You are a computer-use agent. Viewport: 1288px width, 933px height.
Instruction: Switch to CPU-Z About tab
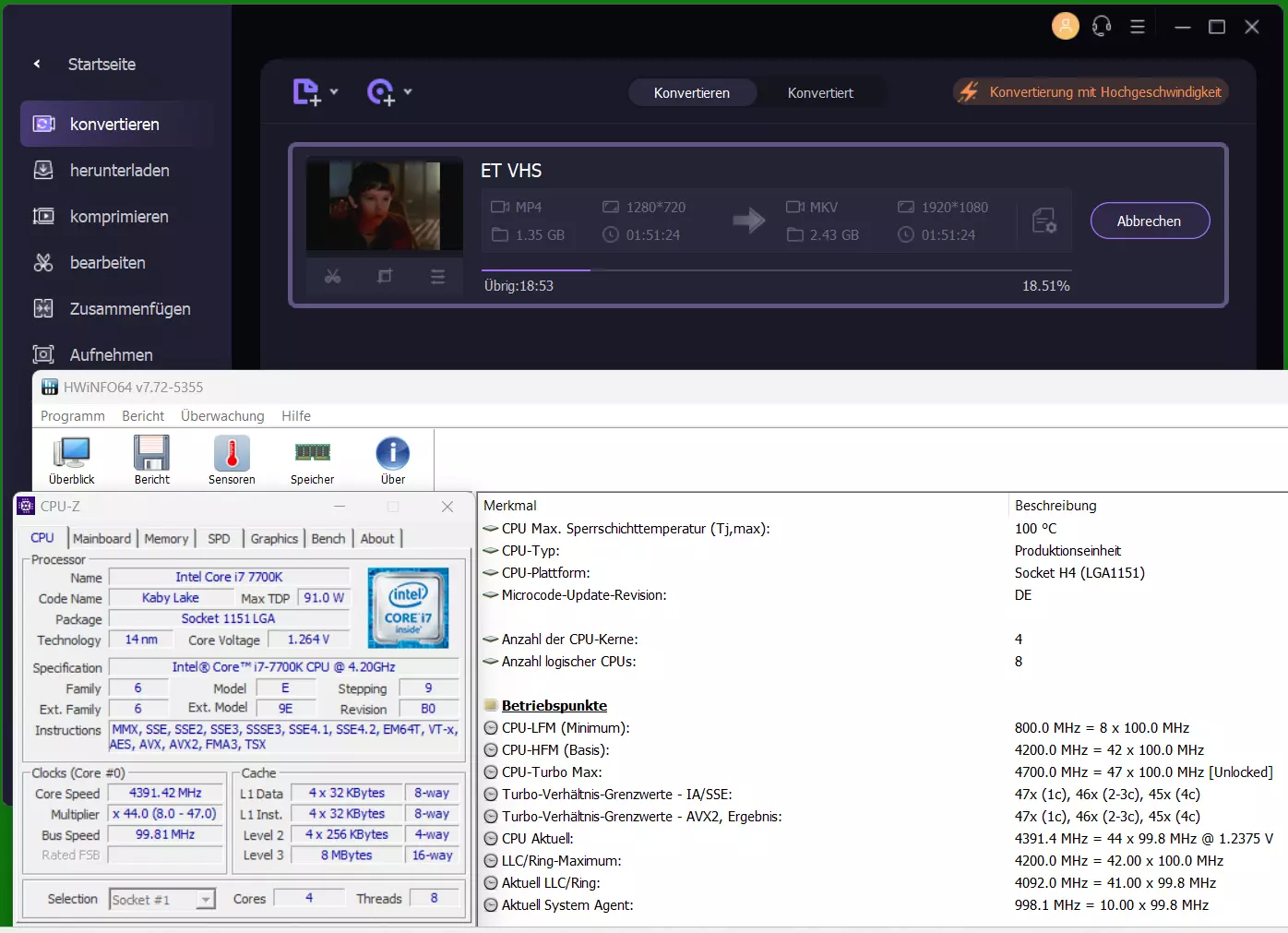tap(377, 539)
